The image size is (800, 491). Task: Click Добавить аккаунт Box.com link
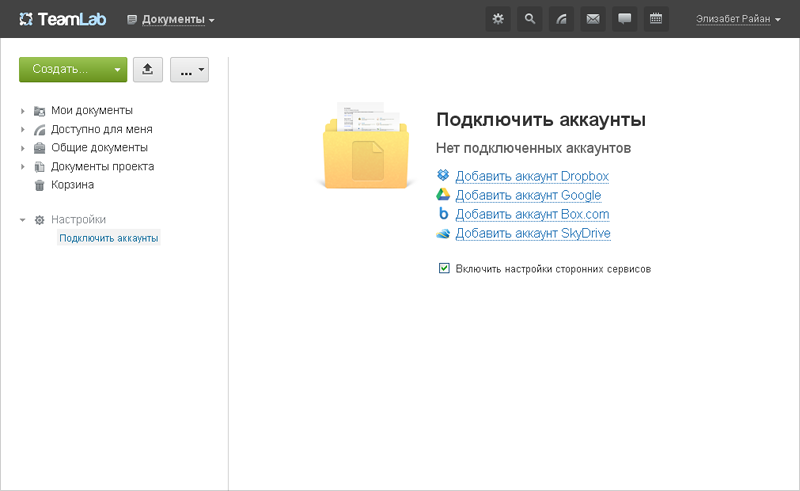532,214
